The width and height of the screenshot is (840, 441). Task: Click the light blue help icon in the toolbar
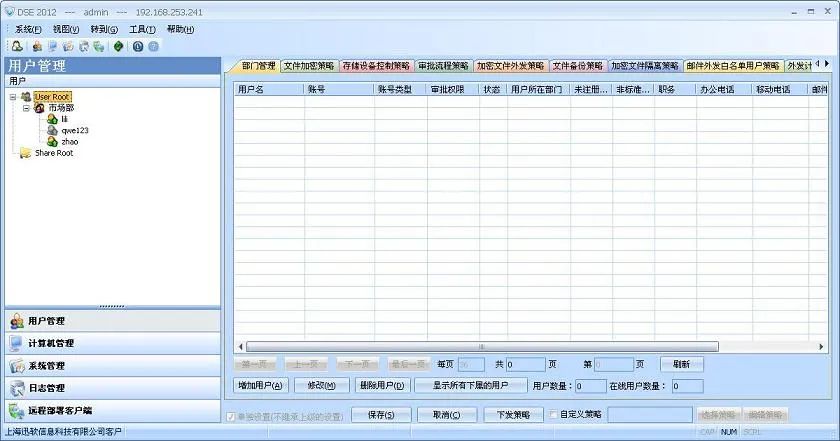click(x=154, y=47)
